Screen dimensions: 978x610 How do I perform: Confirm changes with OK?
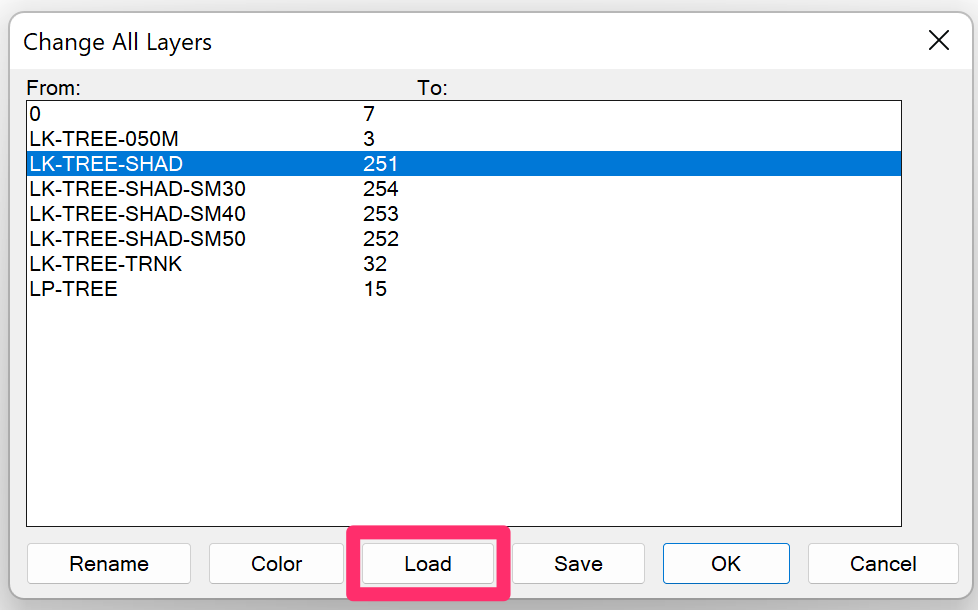point(726,563)
